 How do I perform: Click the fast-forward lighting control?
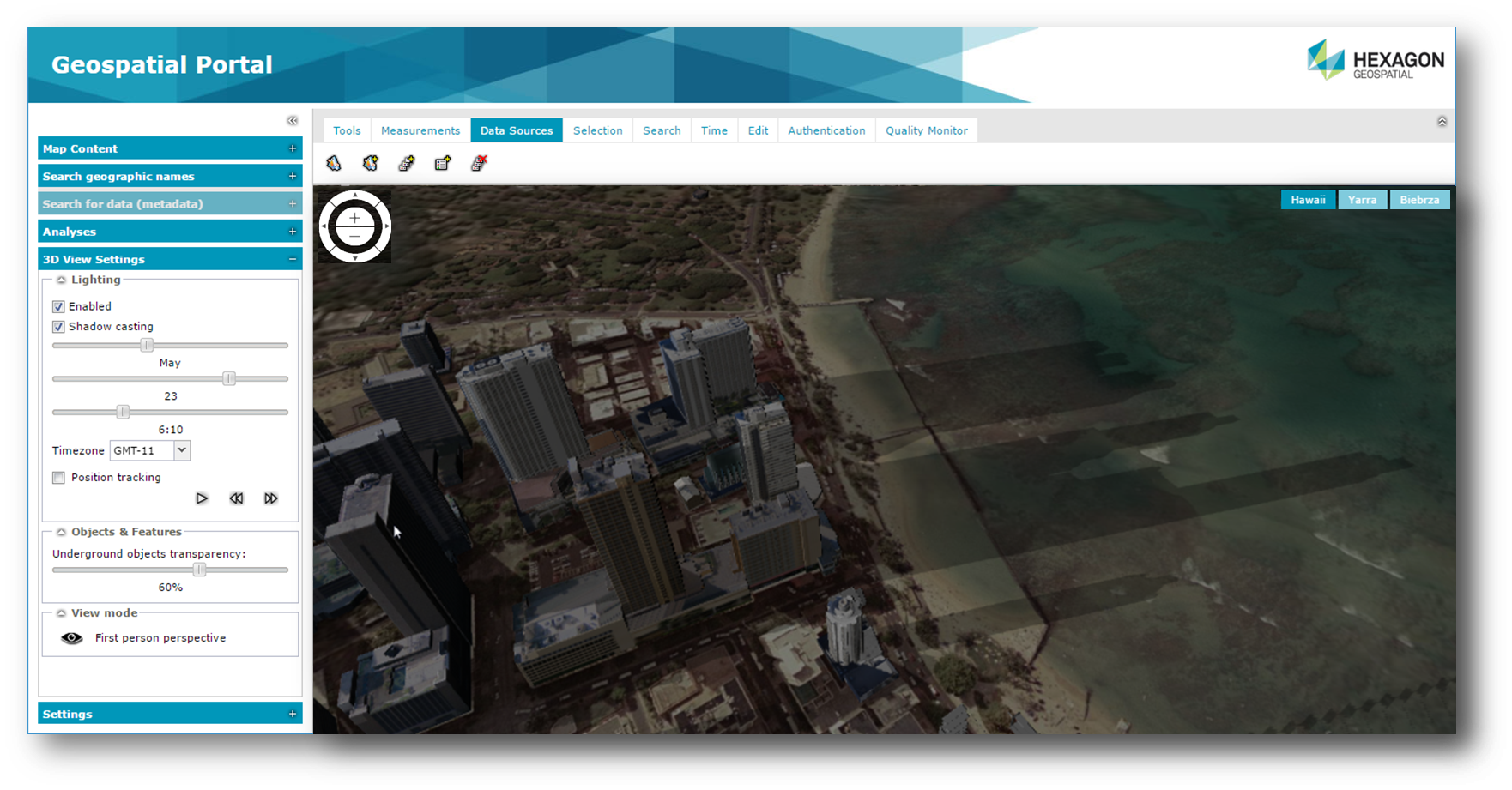(x=271, y=498)
